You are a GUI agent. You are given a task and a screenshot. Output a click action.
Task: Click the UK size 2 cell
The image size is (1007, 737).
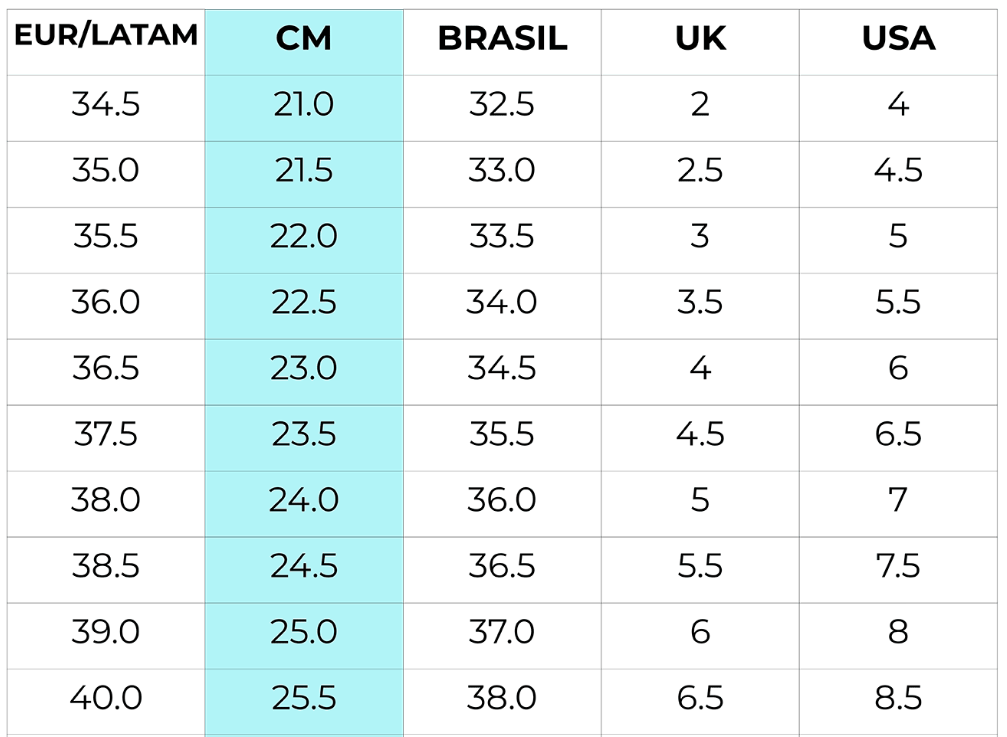700,104
